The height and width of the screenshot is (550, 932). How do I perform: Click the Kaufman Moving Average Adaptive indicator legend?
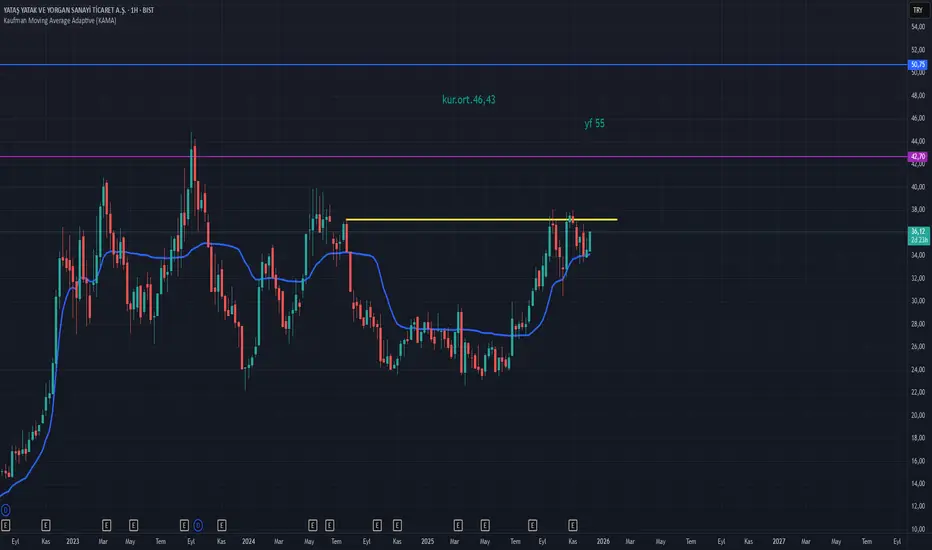click(x=60, y=21)
